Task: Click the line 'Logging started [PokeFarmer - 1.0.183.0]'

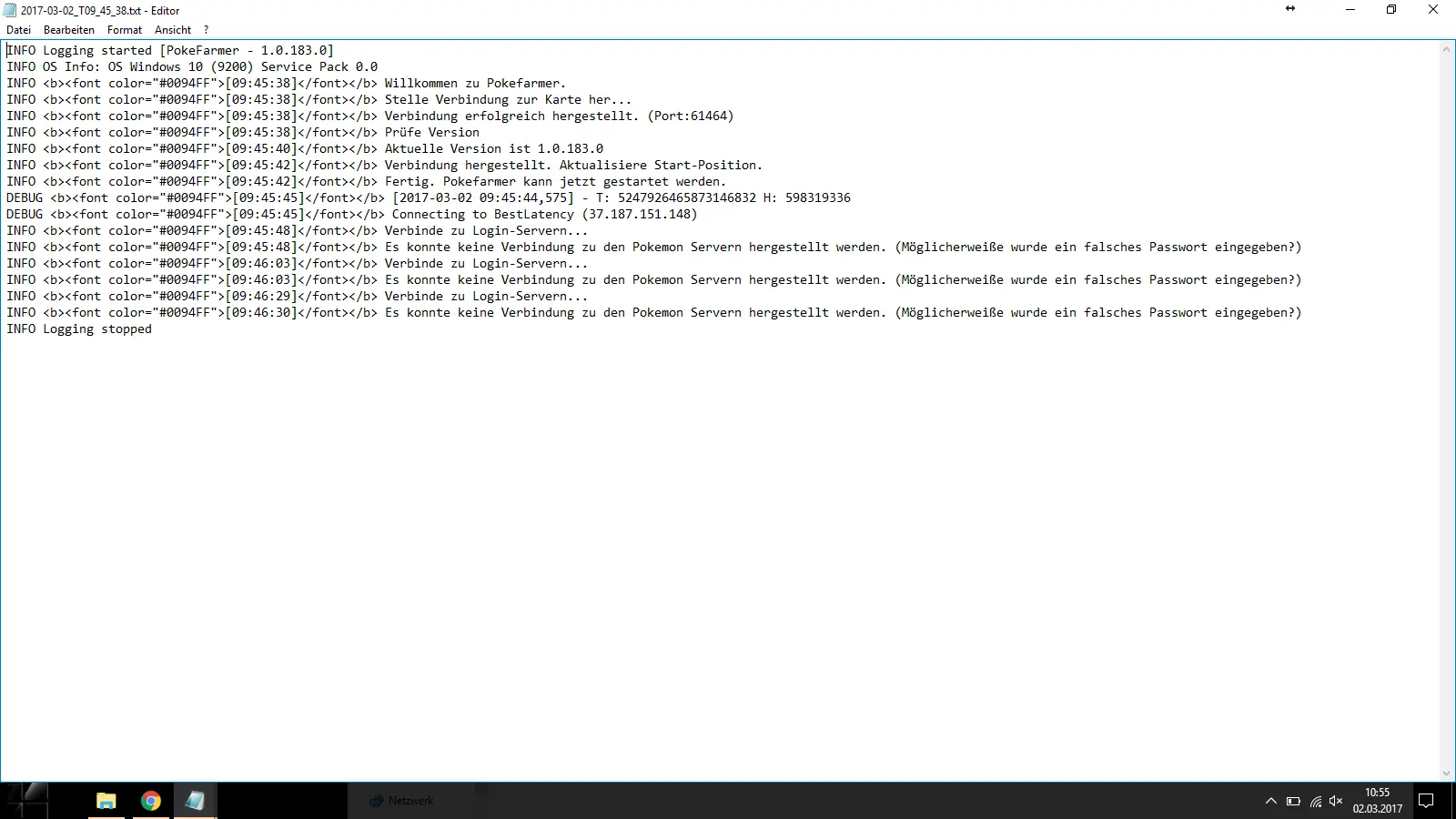Action: (x=170, y=51)
